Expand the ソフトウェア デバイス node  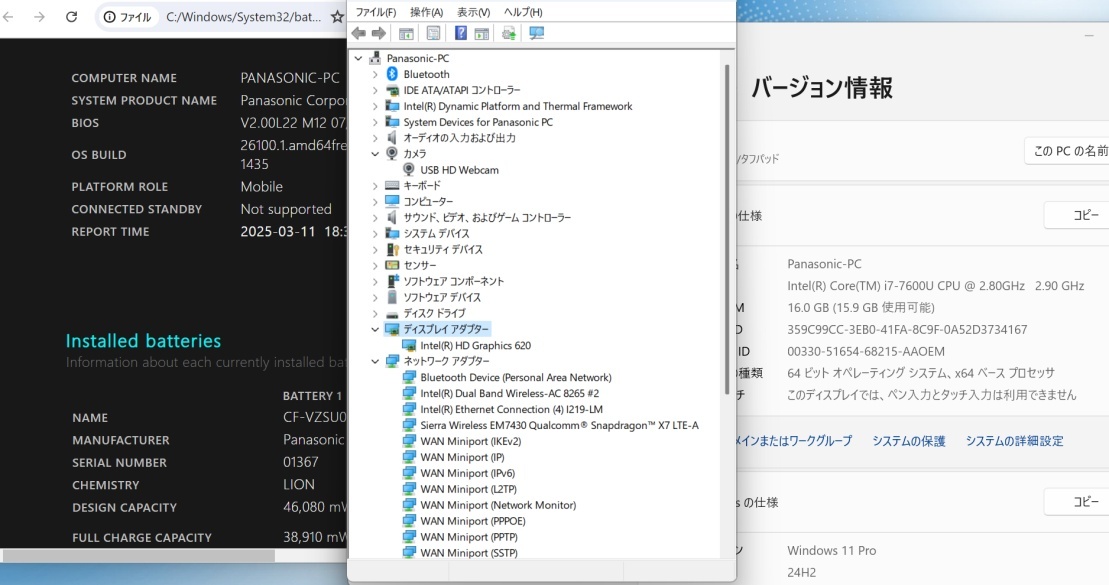(x=376, y=297)
